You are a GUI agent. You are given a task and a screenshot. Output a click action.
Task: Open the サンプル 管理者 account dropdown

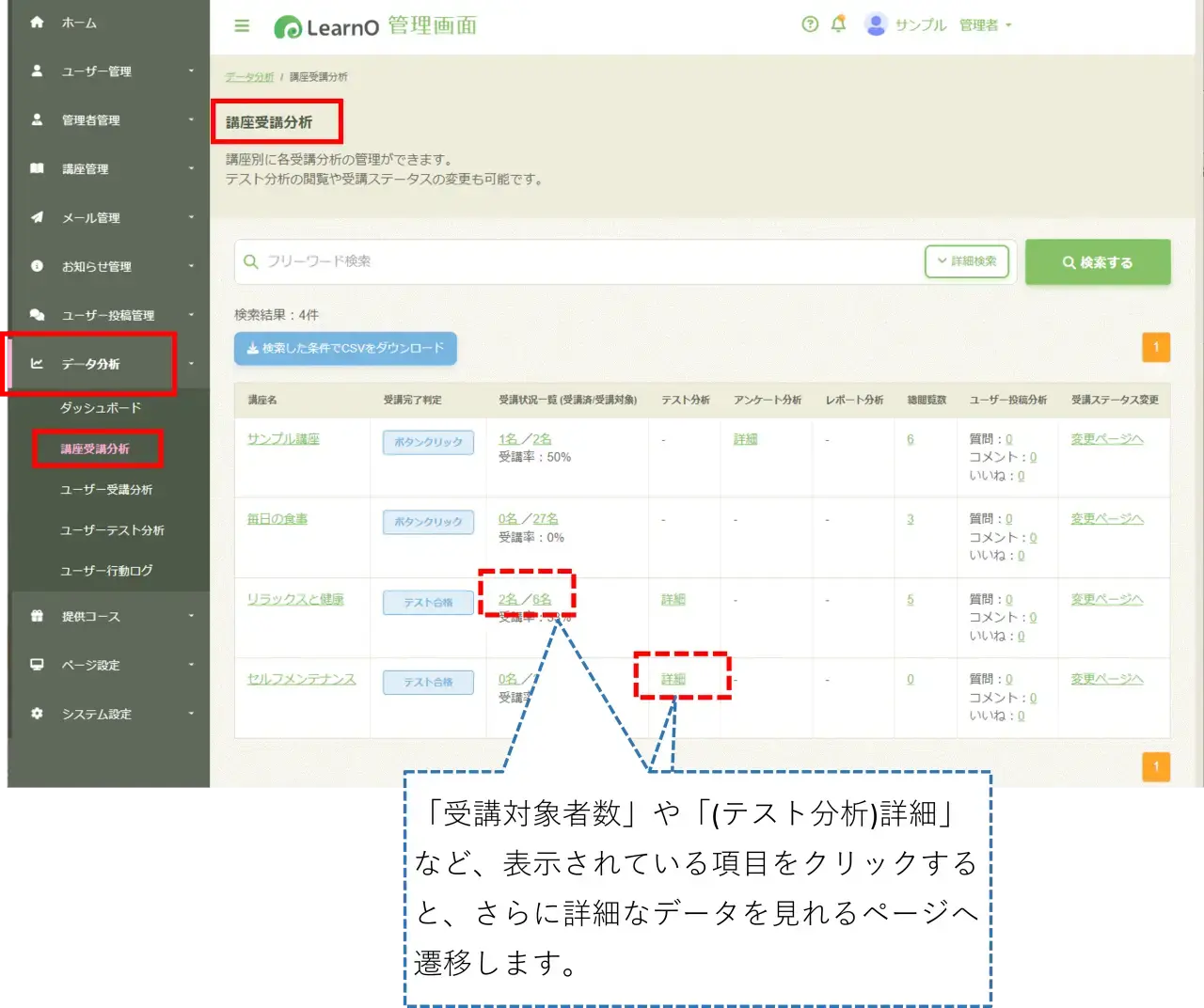pyautogui.click(x=953, y=25)
